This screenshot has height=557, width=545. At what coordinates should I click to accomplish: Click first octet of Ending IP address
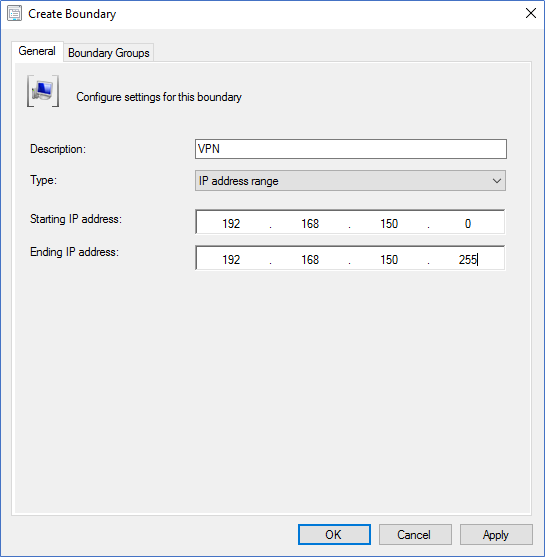(x=231, y=259)
